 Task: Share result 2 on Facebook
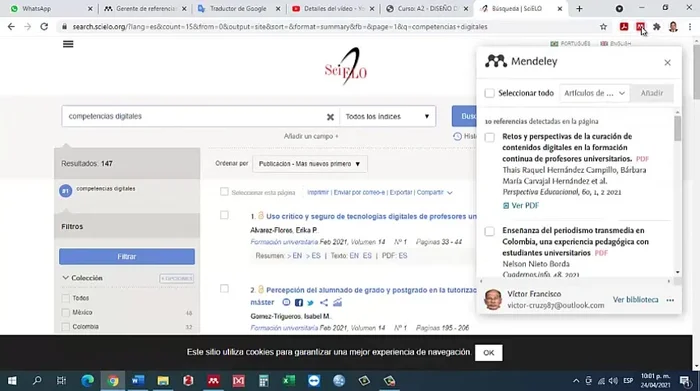click(x=299, y=303)
